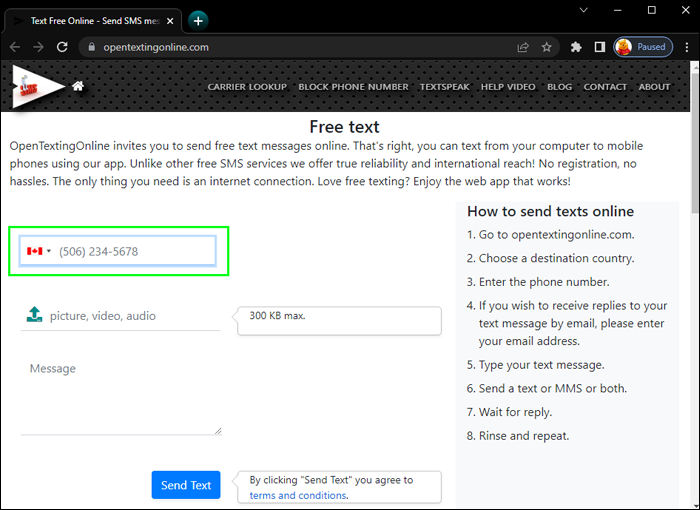The height and width of the screenshot is (510, 700).
Task: Click the upload attachment icon
Action: click(34, 315)
